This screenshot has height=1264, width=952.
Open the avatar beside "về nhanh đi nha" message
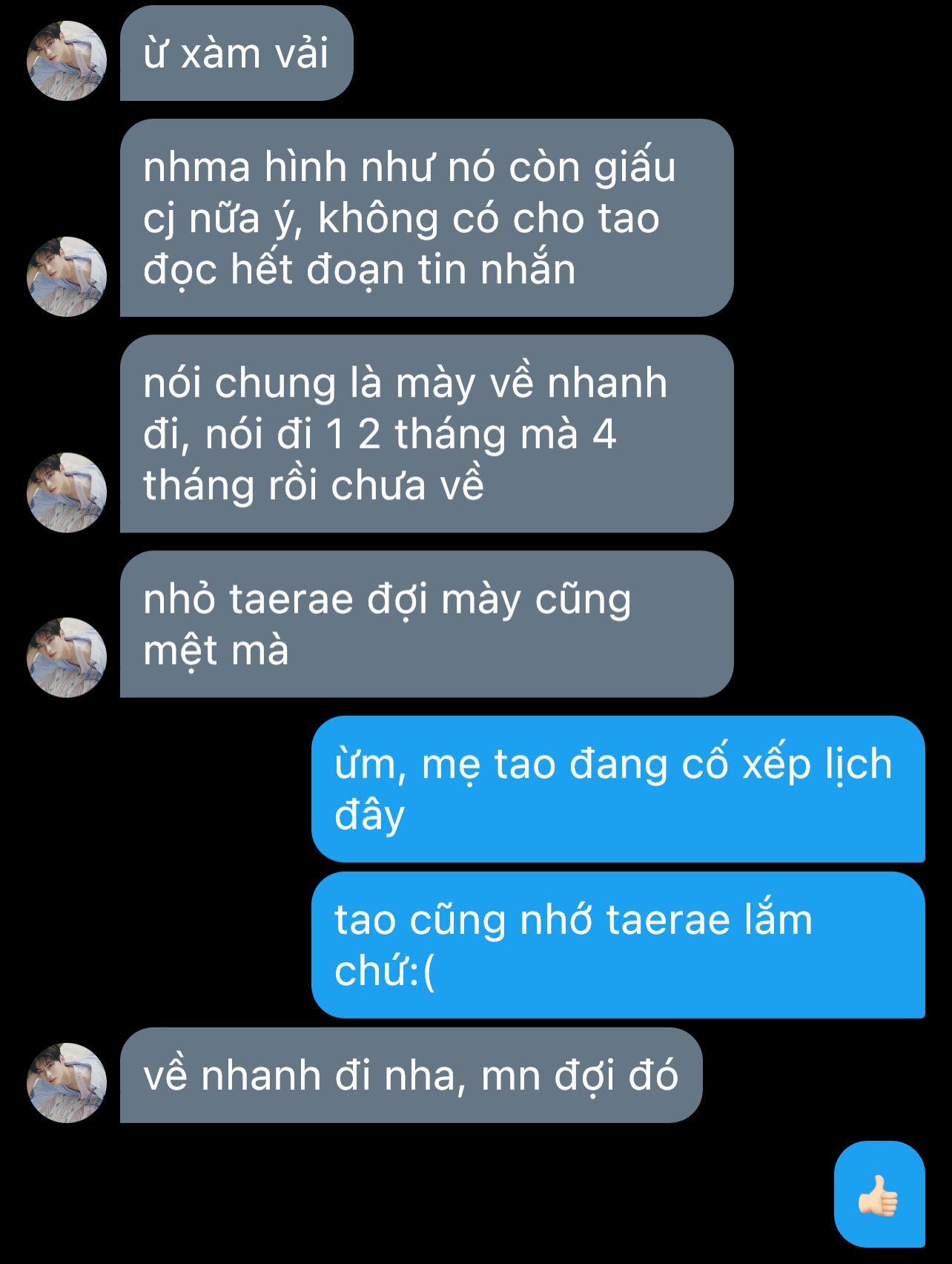point(67,1083)
